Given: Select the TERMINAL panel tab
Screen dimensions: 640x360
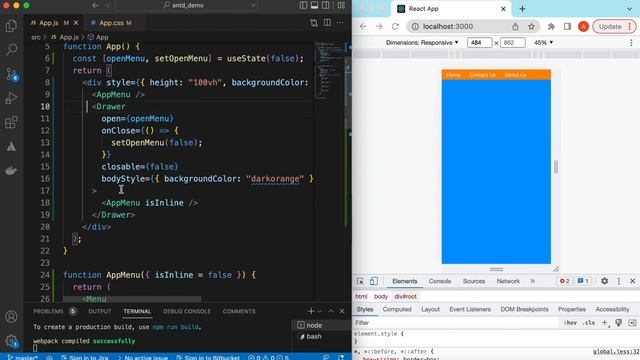Looking at the screenshot, I should coord(137,311).
